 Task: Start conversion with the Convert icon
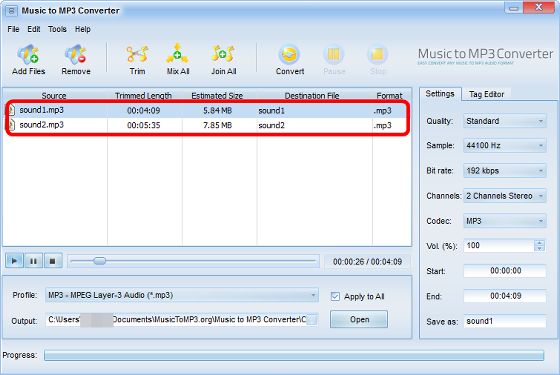tap(289, 55)
